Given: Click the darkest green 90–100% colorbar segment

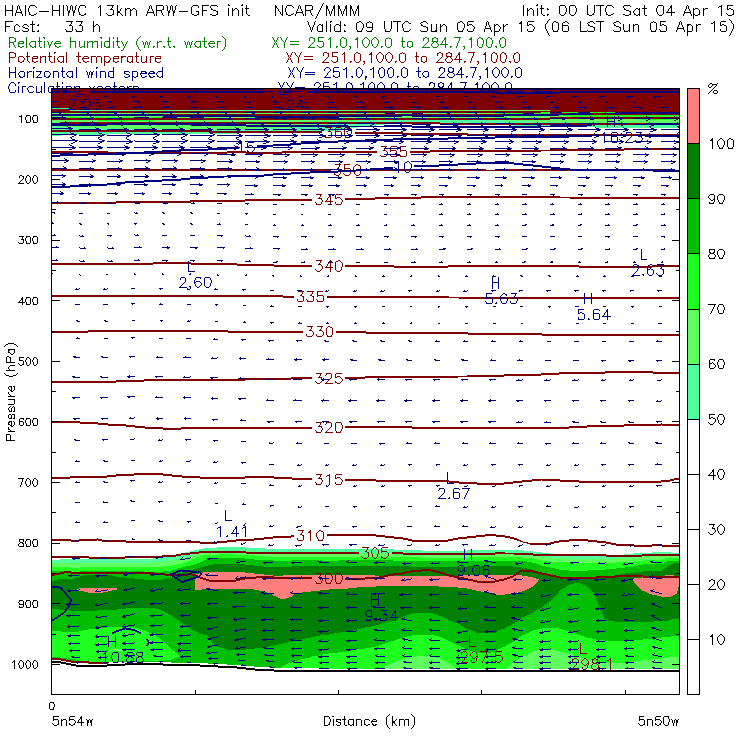Looking at the screenshot, I should tap(693, 170).
